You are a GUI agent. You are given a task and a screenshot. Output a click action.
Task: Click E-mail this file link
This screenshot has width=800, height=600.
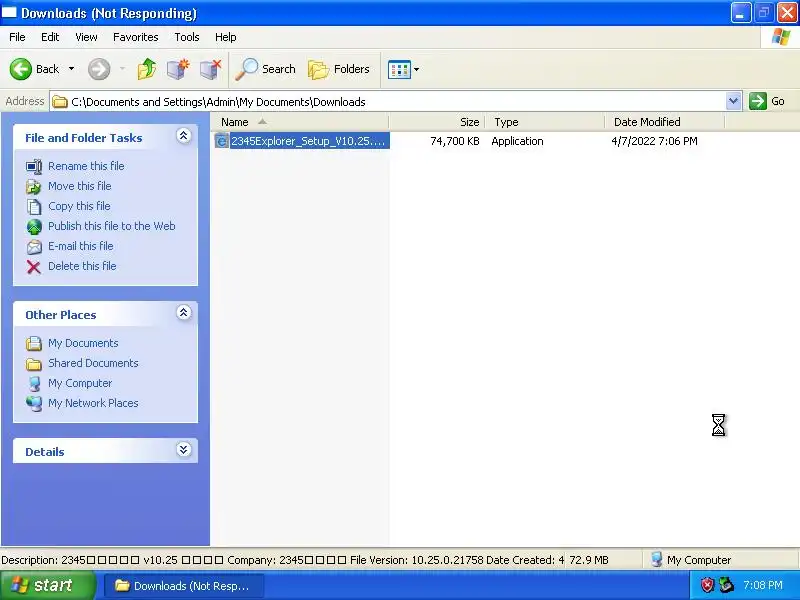click(x=81, y=246)
